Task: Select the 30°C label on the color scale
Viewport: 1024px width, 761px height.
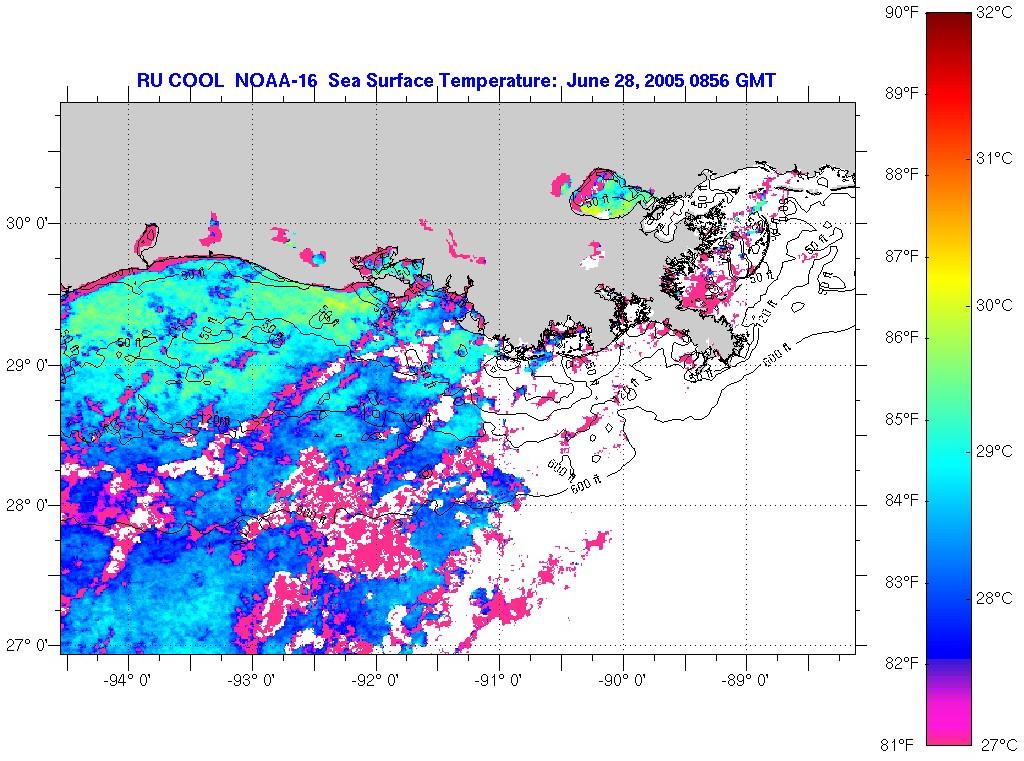Action: pos(995,305)
